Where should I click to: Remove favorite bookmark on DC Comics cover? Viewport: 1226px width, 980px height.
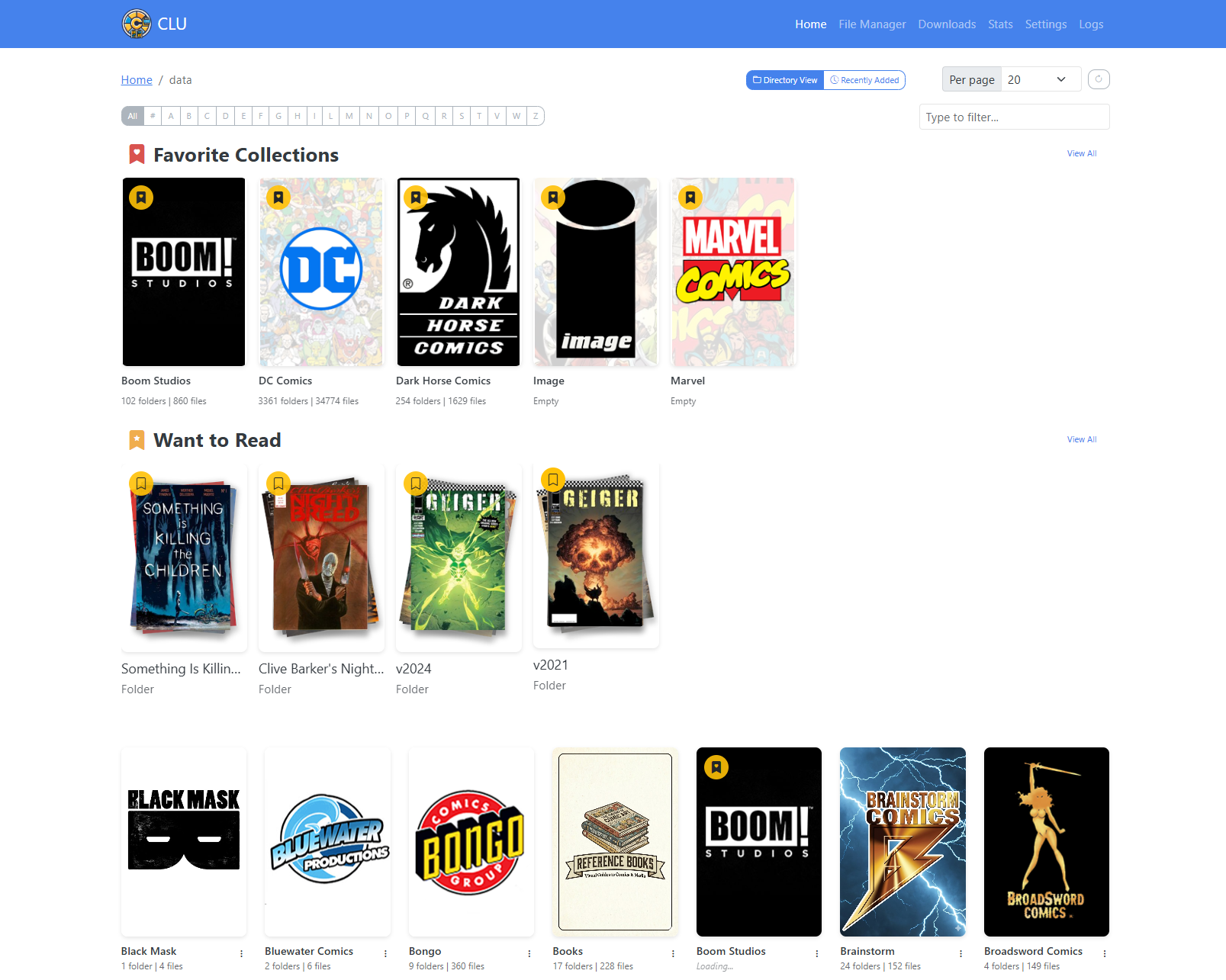click(x=278, y=198)
